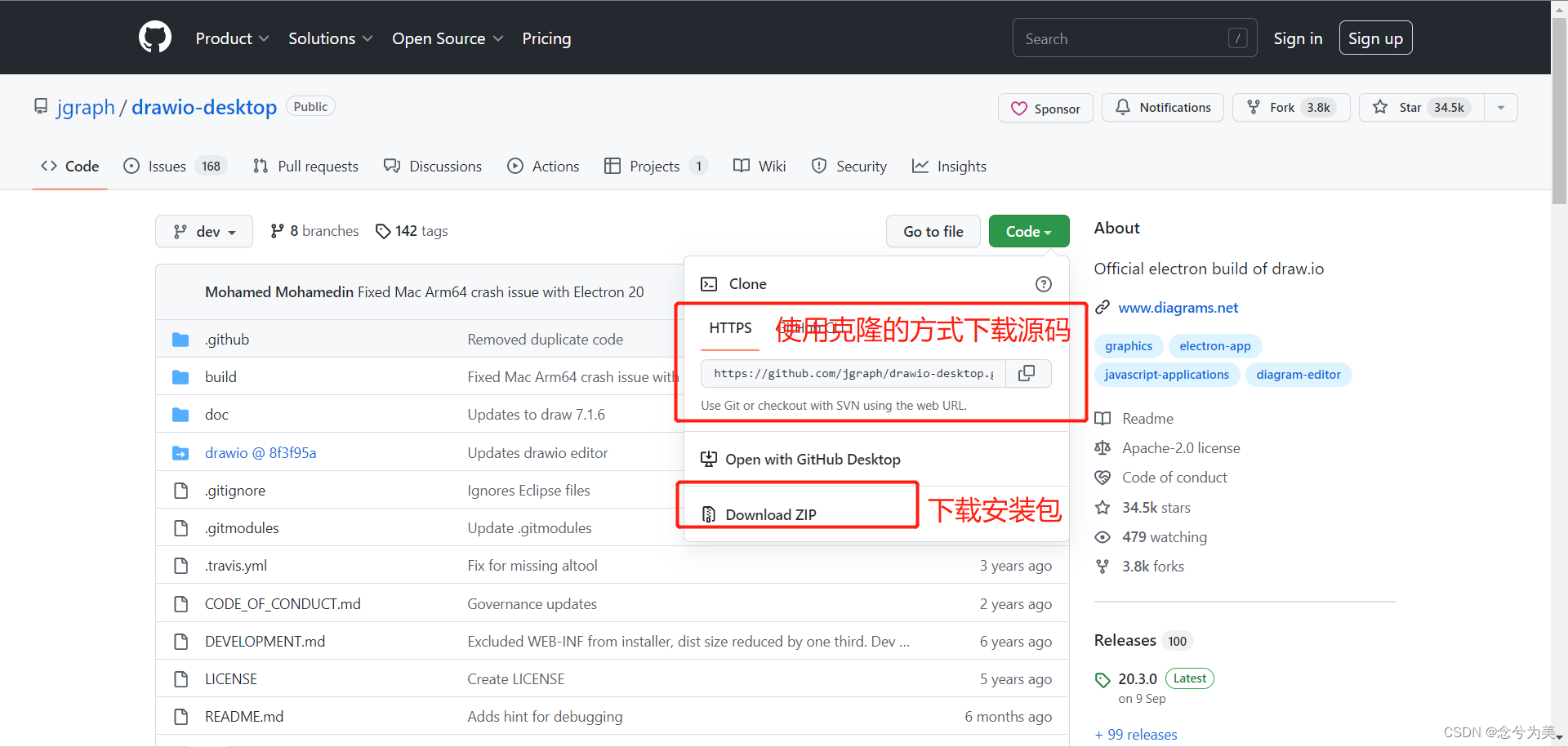Image resolution: width=1568 pixels, height=747 pixels.
Task: Click the Sign up button
Action: pyautogui.click(x=1375, y=38)
